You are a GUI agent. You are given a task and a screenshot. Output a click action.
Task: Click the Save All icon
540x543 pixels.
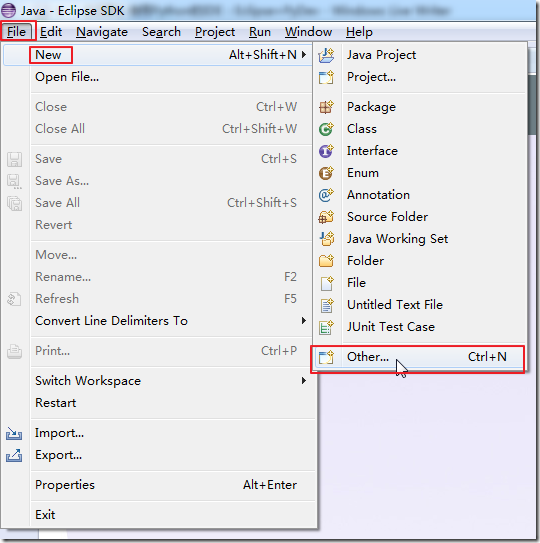pos(14,203)
